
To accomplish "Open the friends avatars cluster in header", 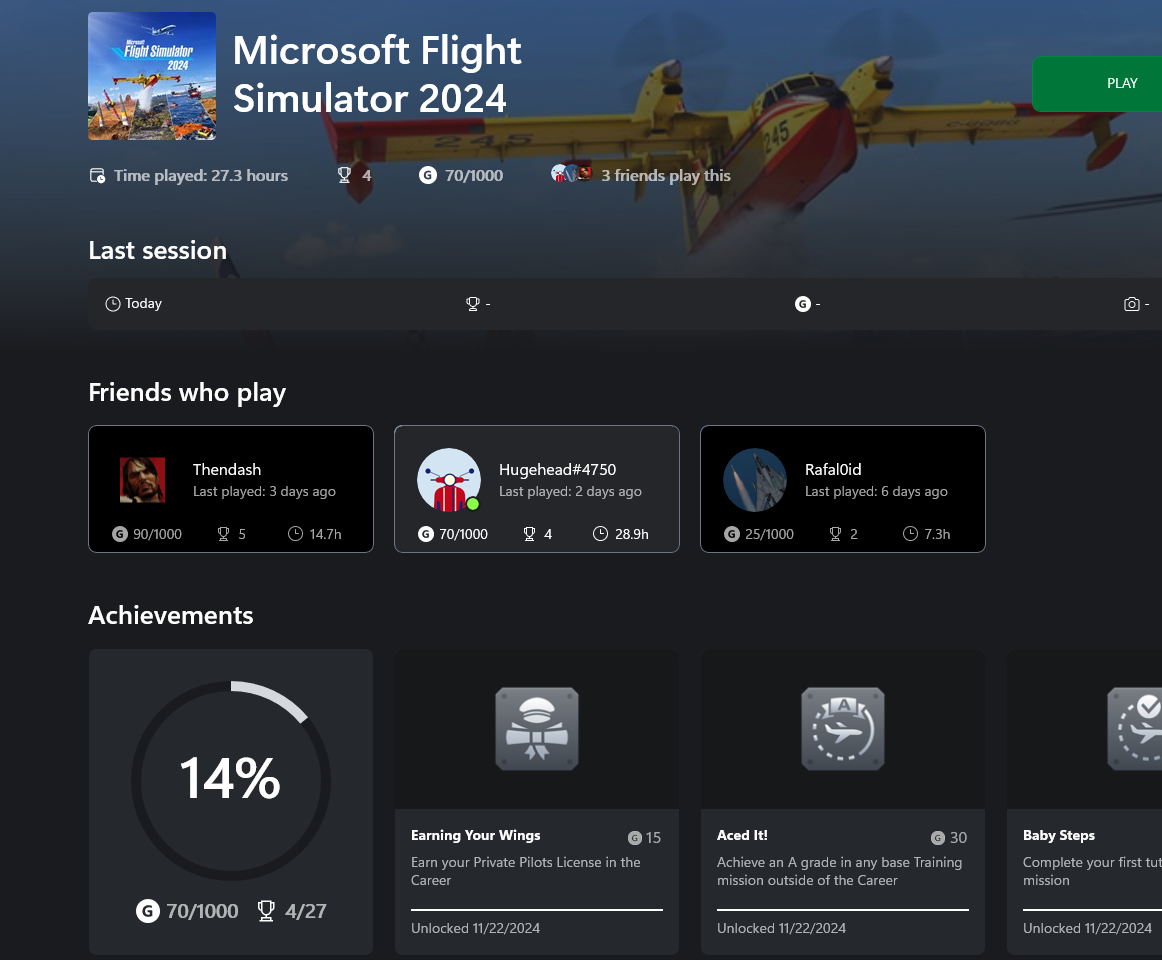I will [571, 174].
